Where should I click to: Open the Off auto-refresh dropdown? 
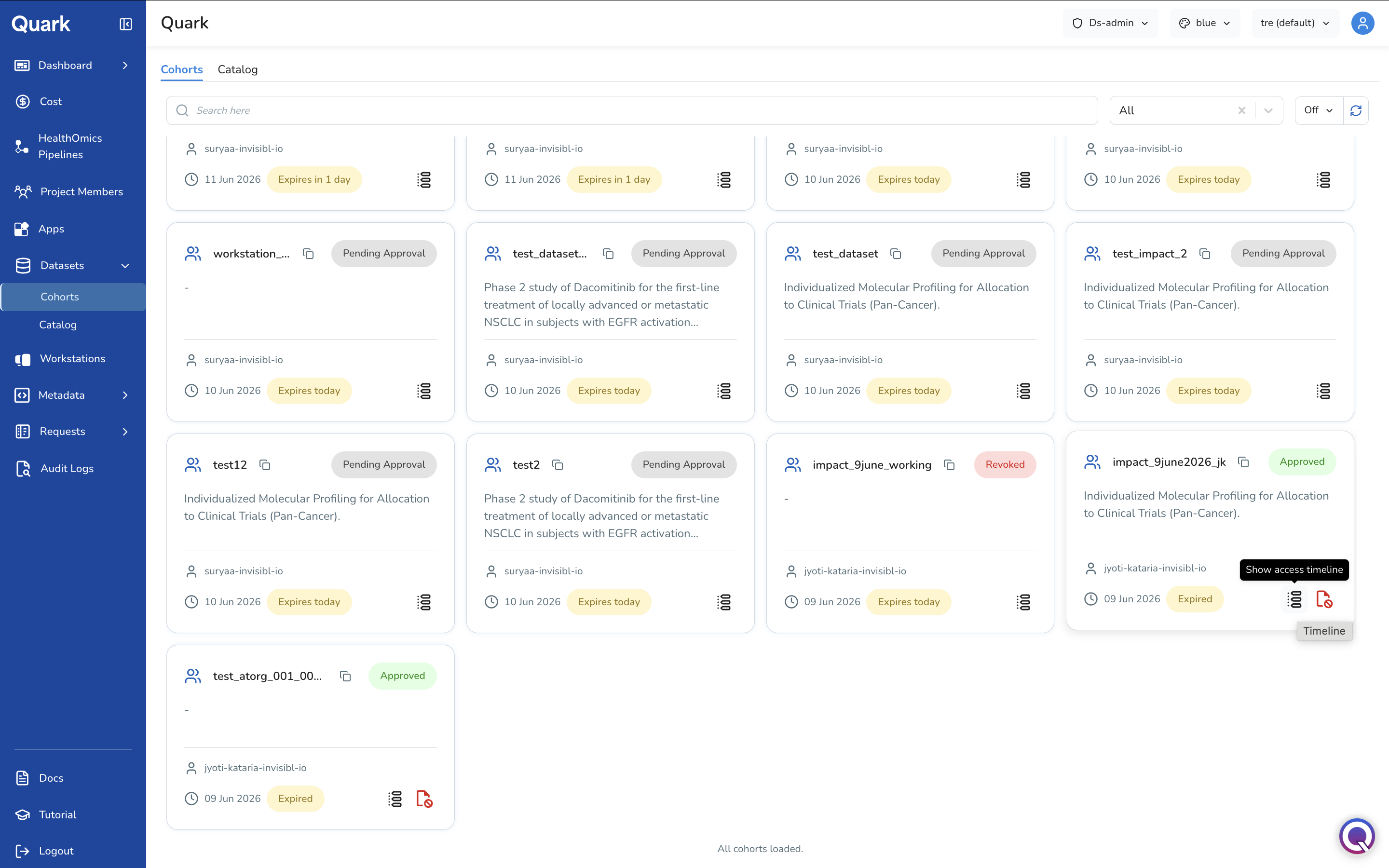pyautogui.click(x=1319, y=110)
